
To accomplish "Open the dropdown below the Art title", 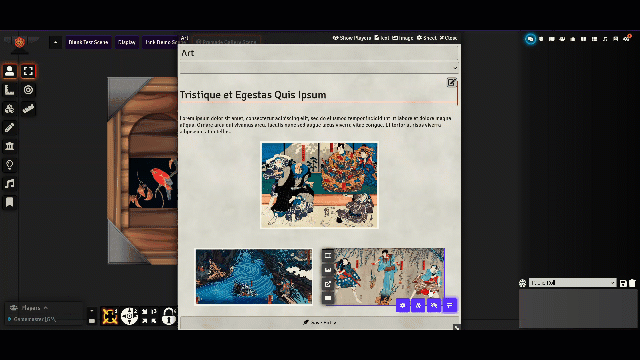I will pos(319,68).
